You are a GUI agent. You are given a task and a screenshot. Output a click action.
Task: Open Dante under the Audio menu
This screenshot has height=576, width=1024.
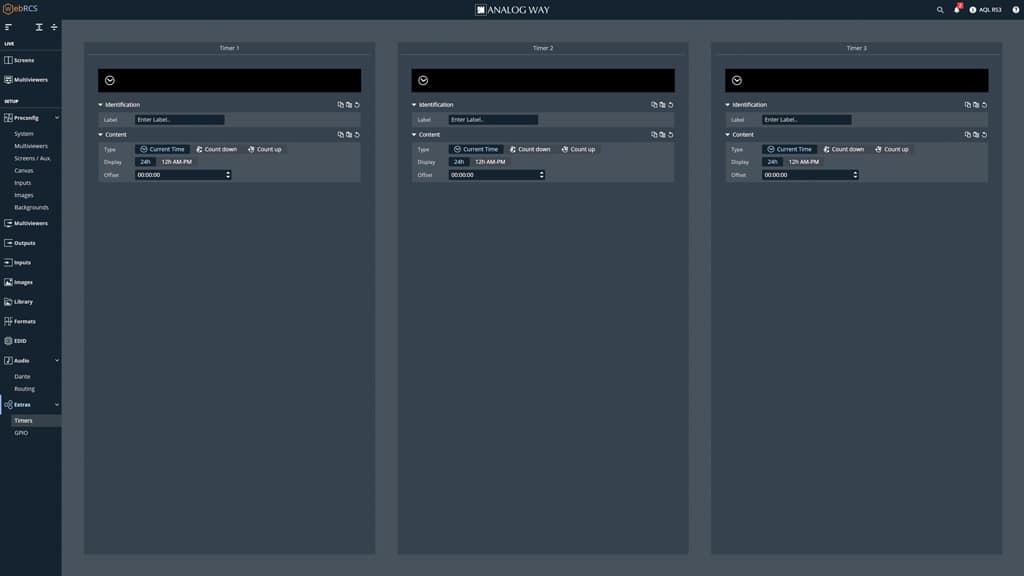pos(22,376)
